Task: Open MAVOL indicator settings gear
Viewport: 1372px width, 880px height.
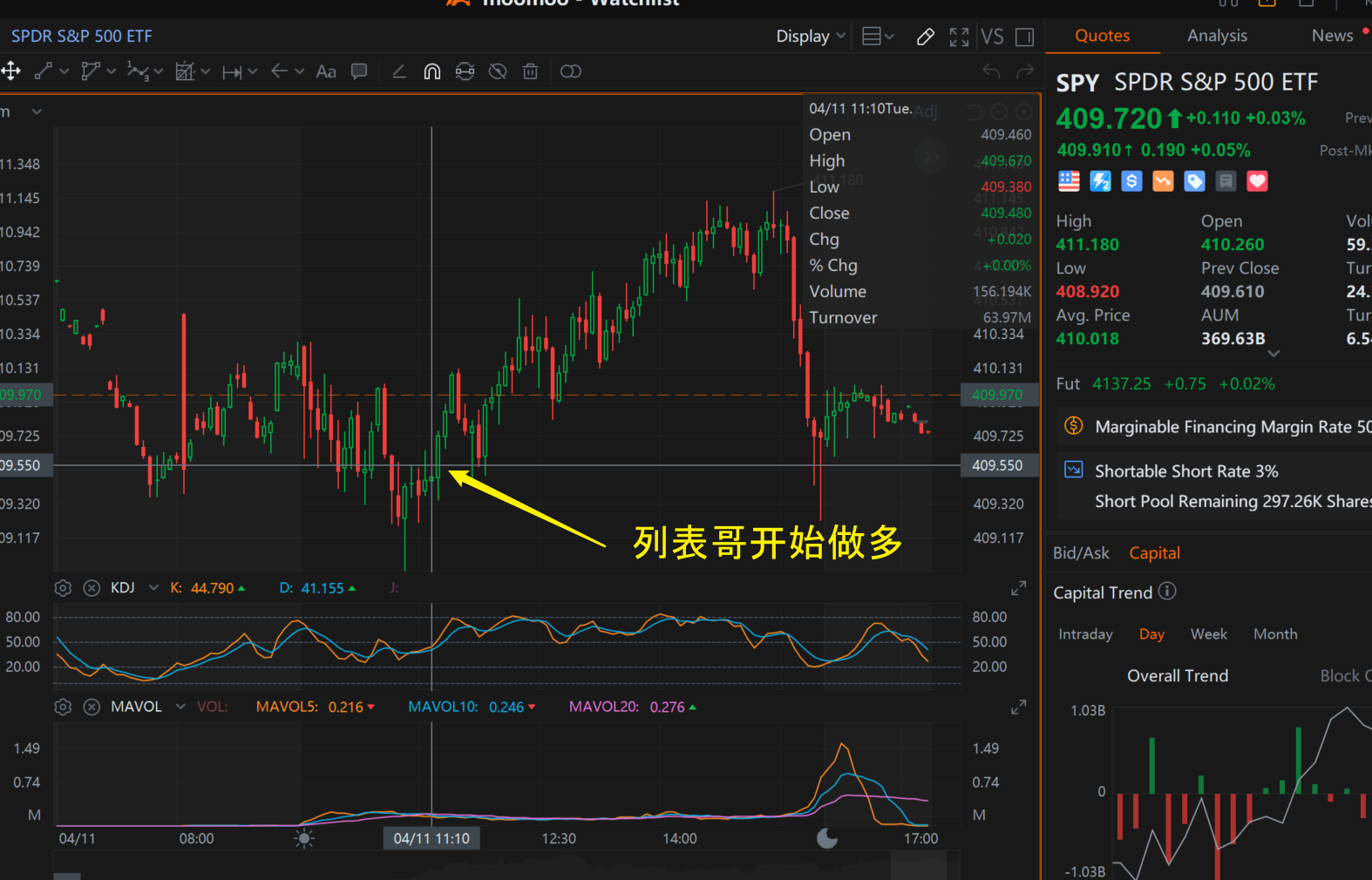Action: (63, 707)
